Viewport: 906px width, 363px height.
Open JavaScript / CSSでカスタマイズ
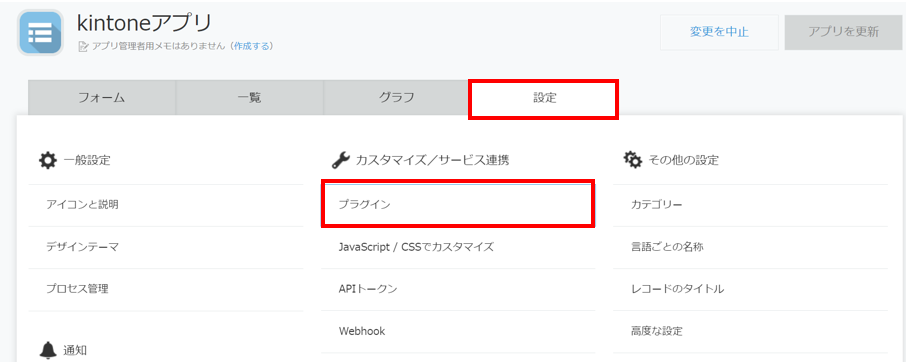(x=458, y=247)
